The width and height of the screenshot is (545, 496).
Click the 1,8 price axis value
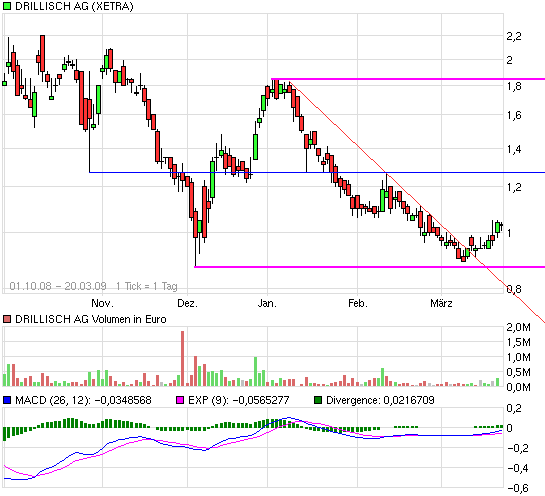click(514, 86)
